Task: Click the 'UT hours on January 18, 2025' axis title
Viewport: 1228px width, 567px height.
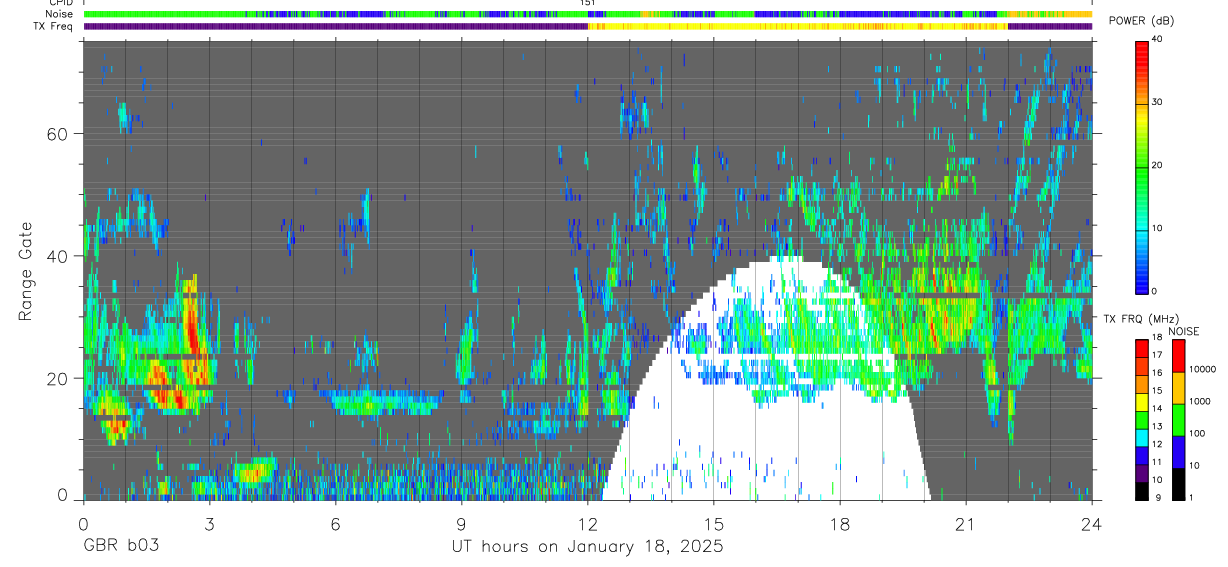Action: (587, 547)
